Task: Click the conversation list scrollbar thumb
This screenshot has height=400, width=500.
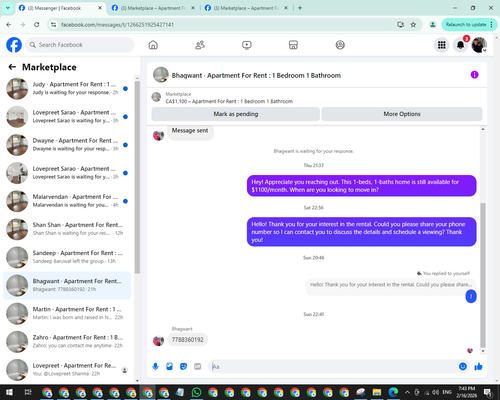Action: (137, 177)
